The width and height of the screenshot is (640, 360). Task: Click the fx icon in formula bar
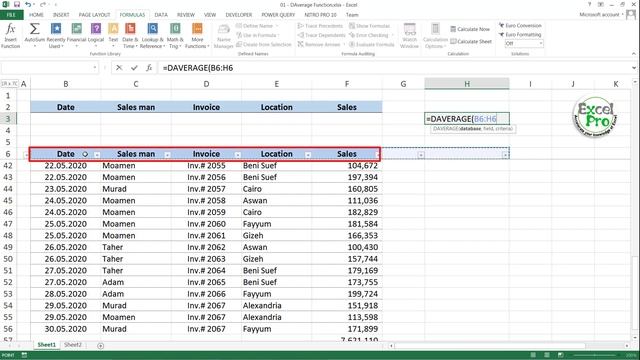click(x=149, y=68)
